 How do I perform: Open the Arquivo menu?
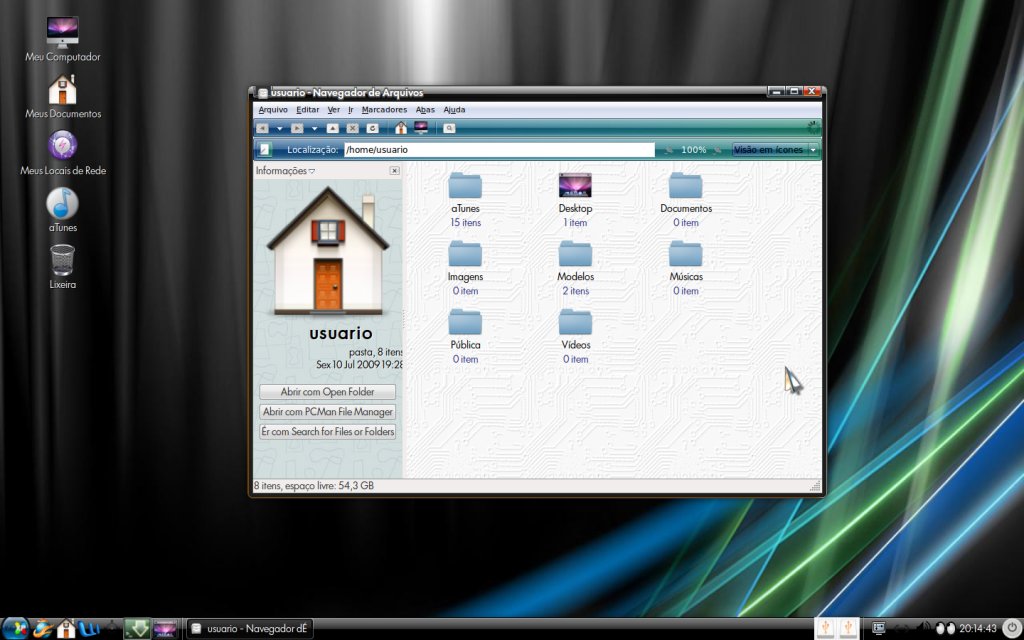point(272,109)
